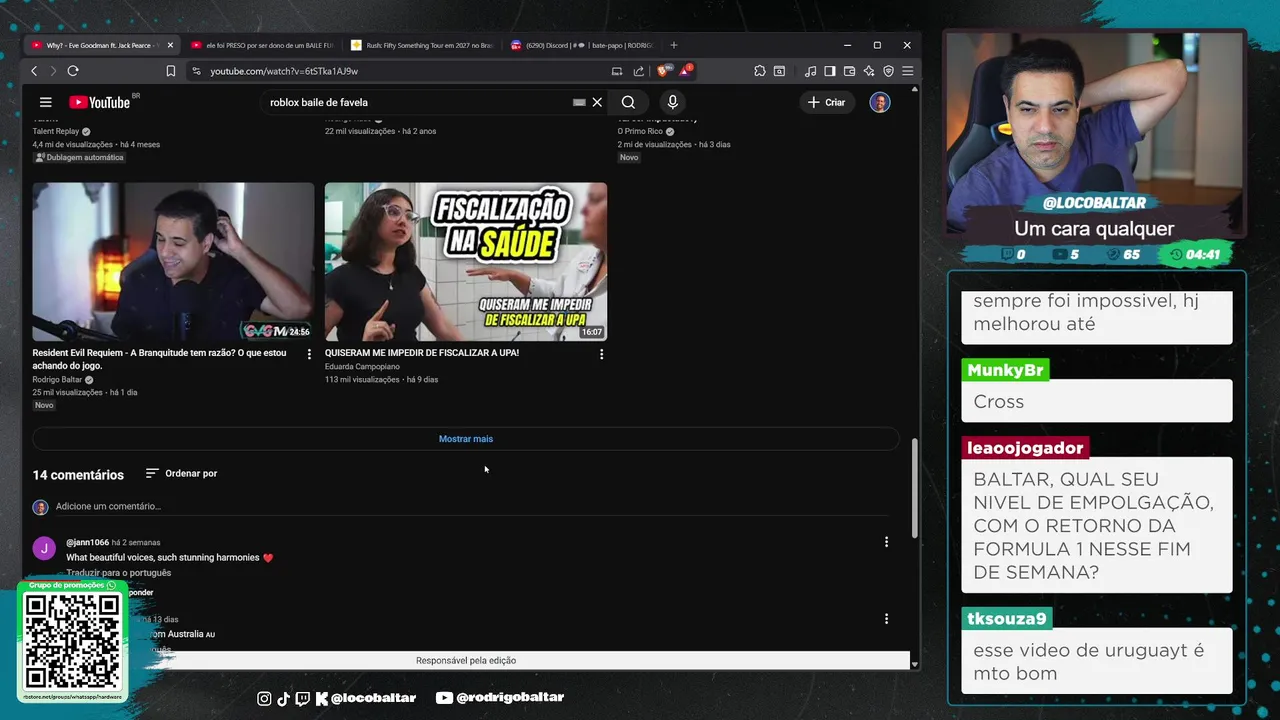Click the @jann1066 avatar circle
1280x720 pixels.
click(44, 548)
